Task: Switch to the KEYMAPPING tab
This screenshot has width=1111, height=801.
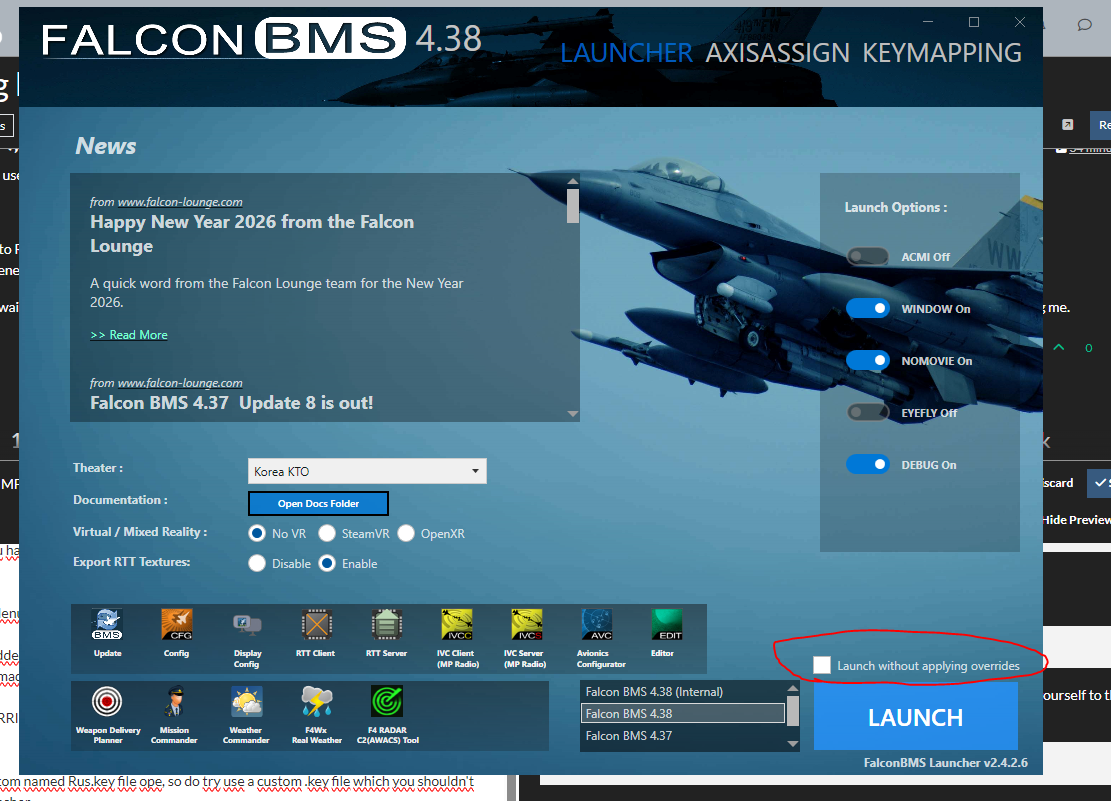Action: 942,53
